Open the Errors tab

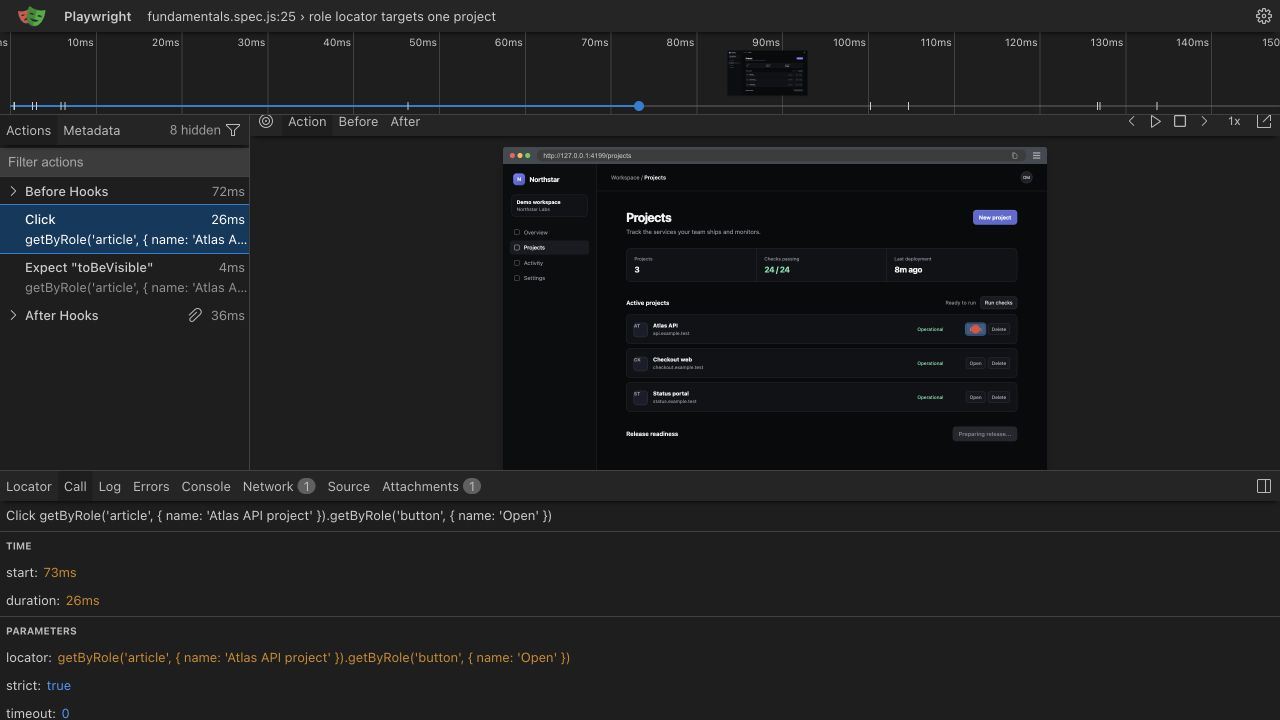151,486
